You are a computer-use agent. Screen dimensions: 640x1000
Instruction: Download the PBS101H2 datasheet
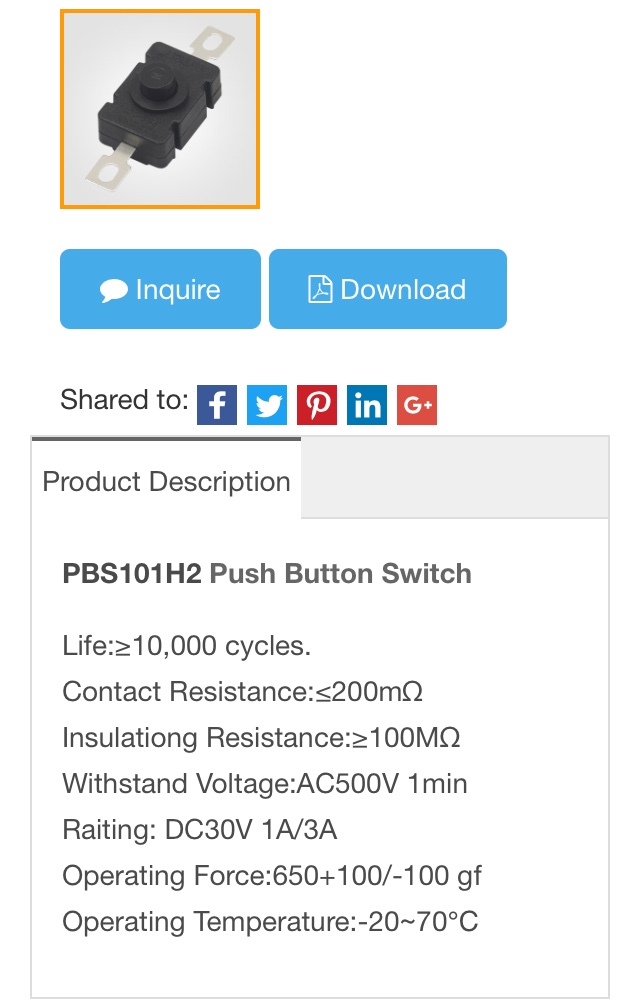point(388,288)
